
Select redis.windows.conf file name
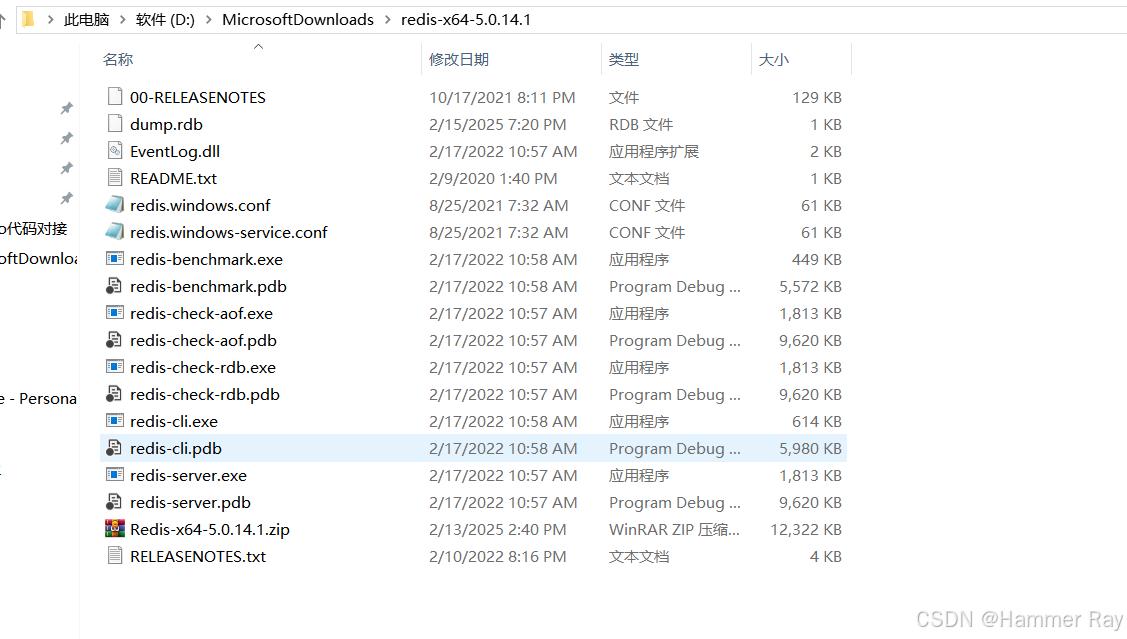pyautogui.click(x=200, y=206)
